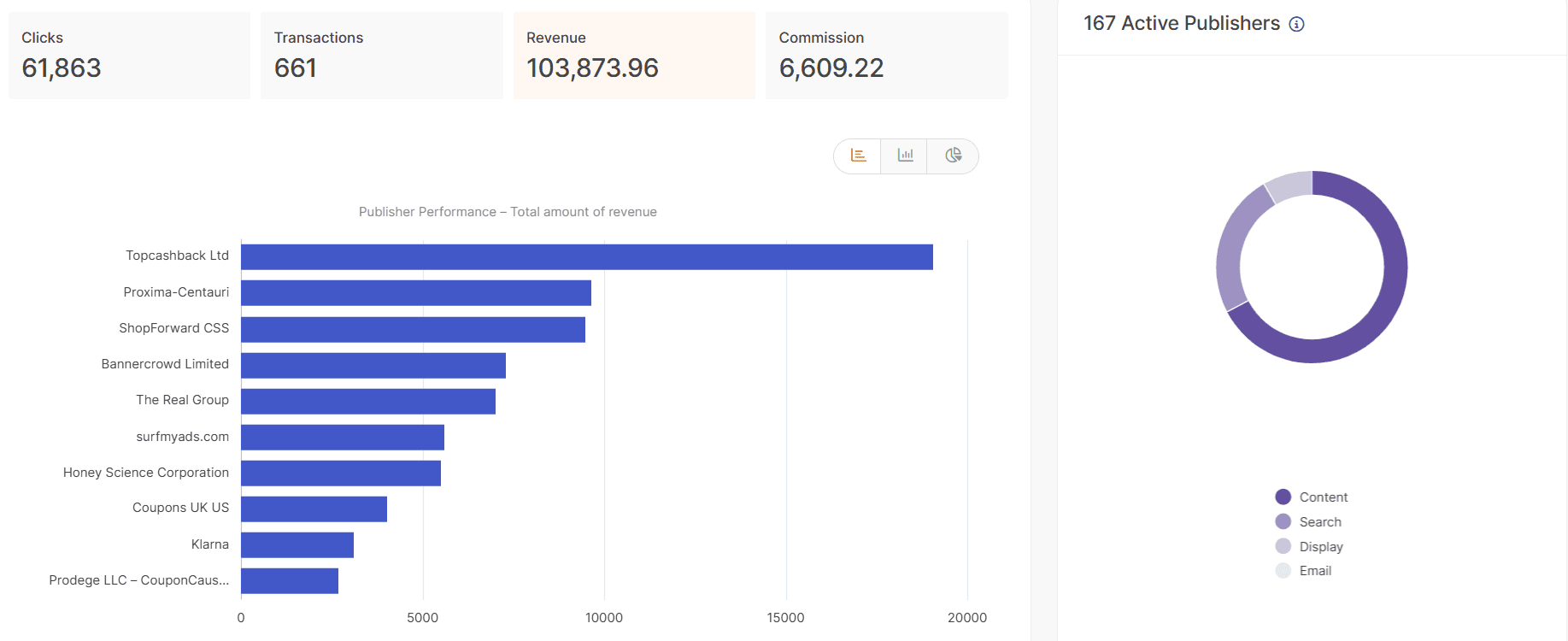Toggle Display legend swatch
Image resolution: width=1568 pixels, height=641 pixels.
pyautogui.click(x=1283, y=546)
